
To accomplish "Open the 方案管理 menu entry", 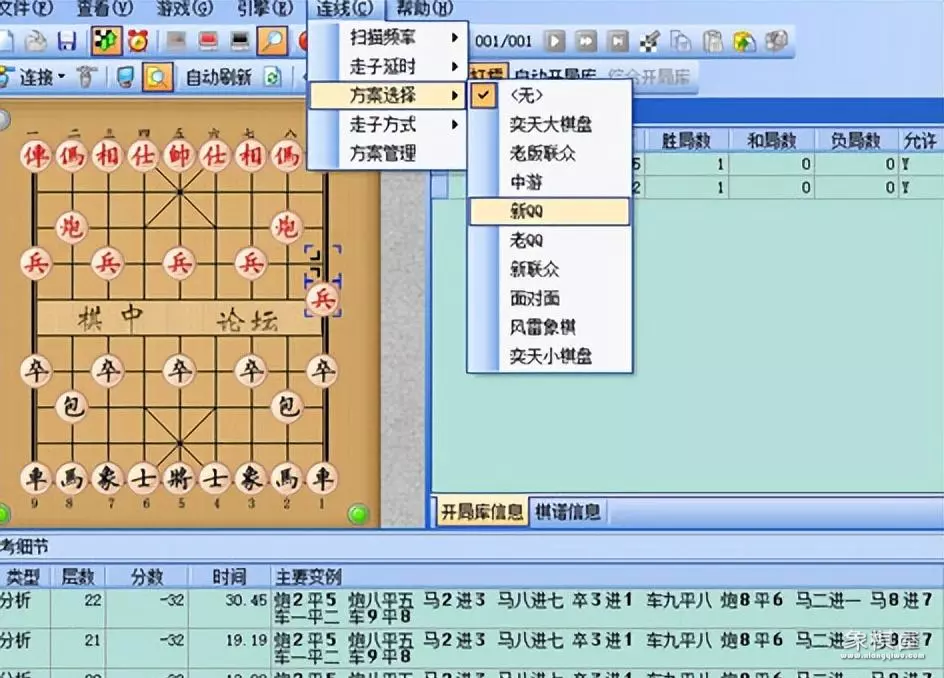I will pos(382,154).
